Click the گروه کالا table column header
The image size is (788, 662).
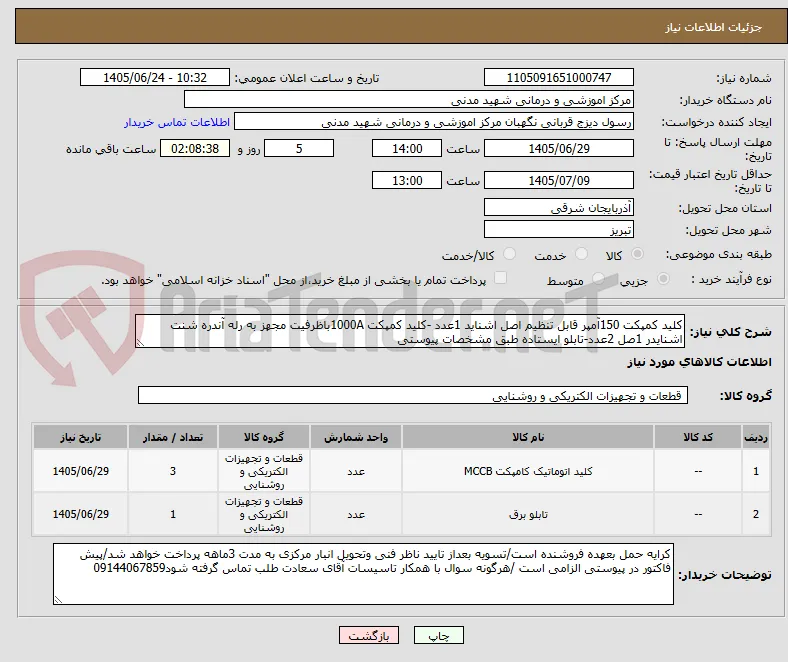(x=264, y=437)
